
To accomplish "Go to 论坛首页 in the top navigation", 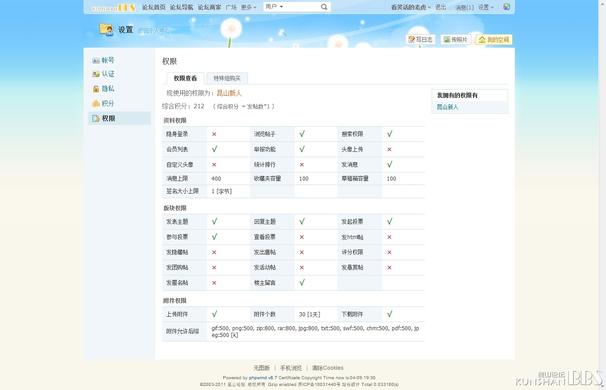I will coord(154,7).
